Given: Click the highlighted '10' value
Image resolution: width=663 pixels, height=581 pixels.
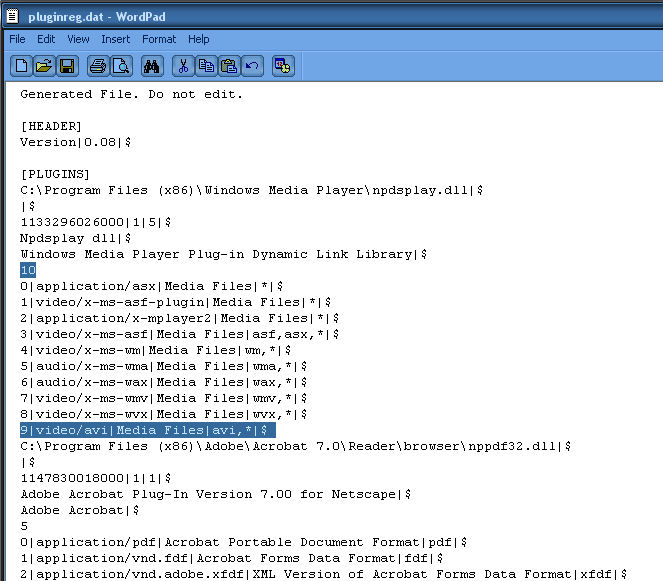Looking at the screenshot, I should coord(28,270).
